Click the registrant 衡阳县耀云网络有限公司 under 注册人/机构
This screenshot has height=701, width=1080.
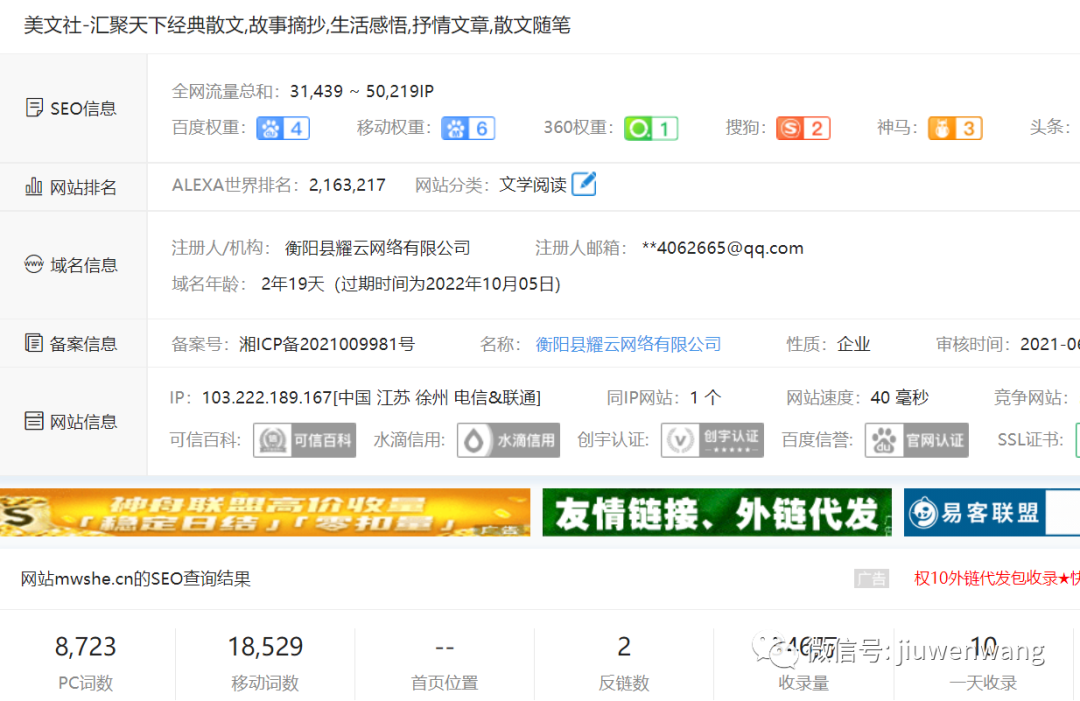coord(377,248)
